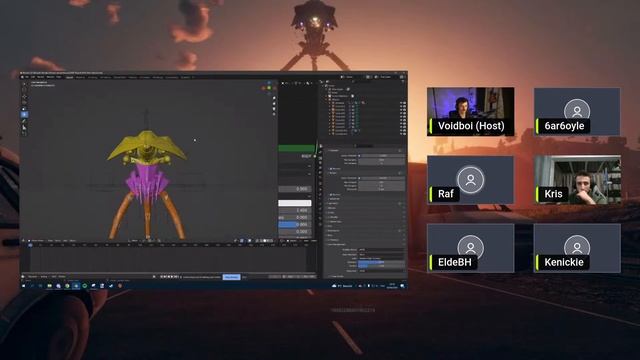Select the Scale tool in Blender toolbar
This screenshot has height=360, width=640.
tap(24, 109)
